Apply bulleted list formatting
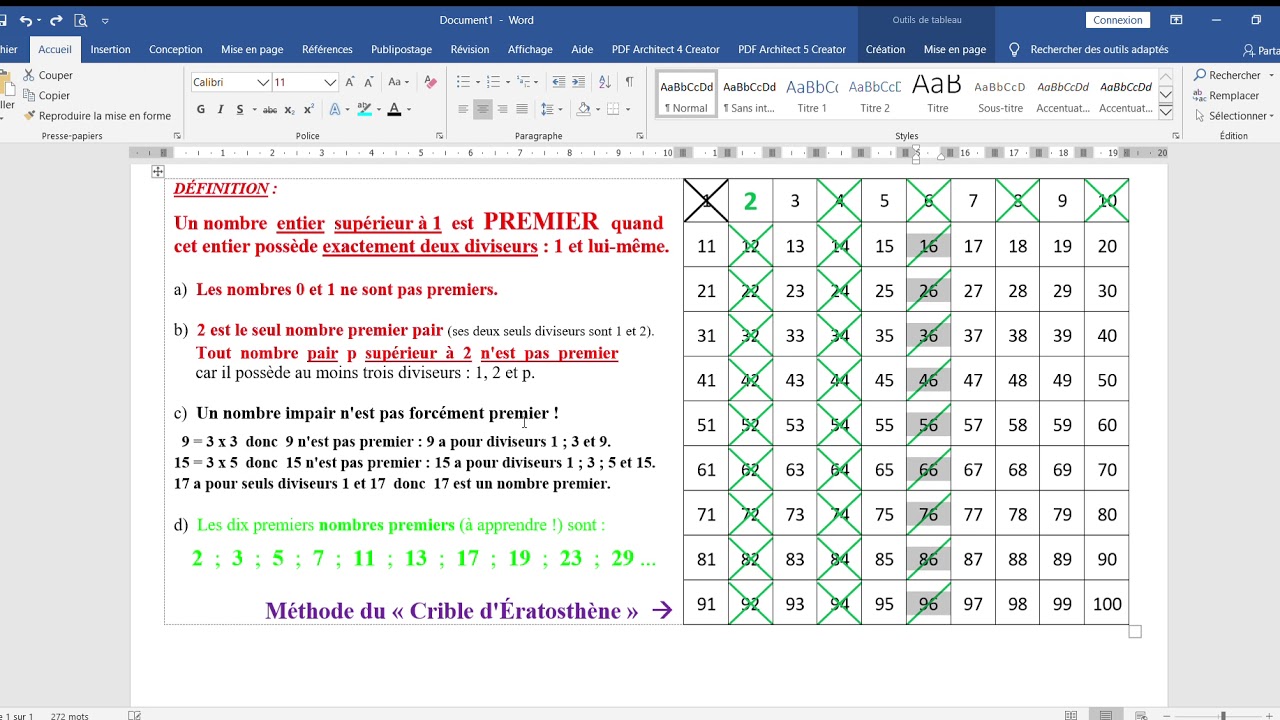The image size is (1280, 720). (463, 82)
